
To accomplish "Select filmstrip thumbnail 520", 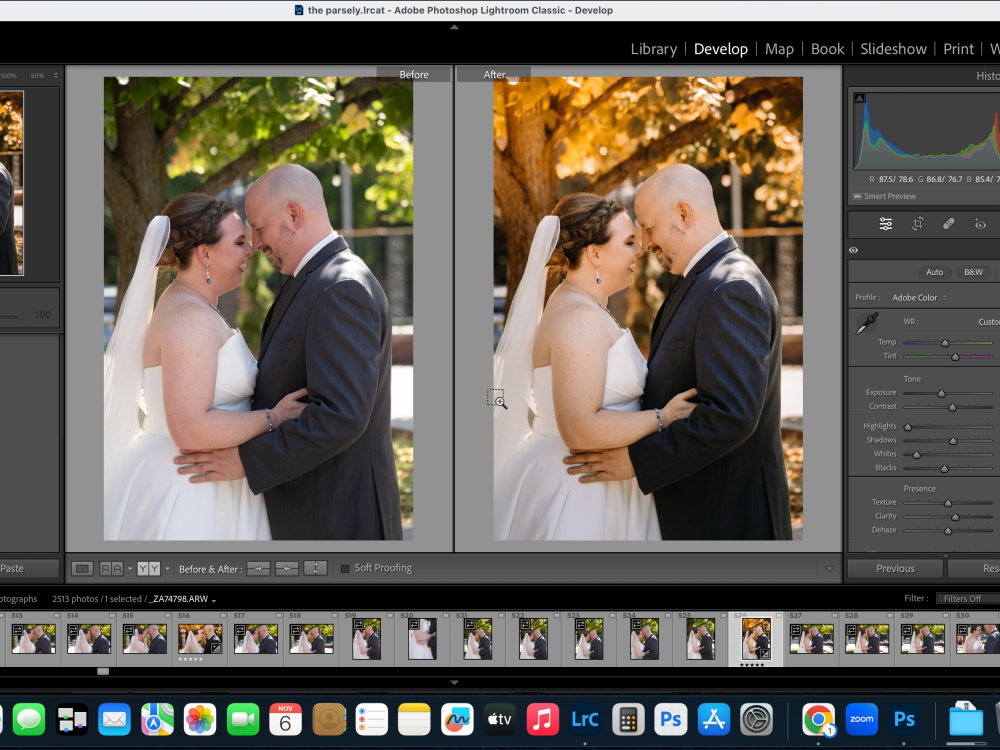I will [x=422, y=638].
